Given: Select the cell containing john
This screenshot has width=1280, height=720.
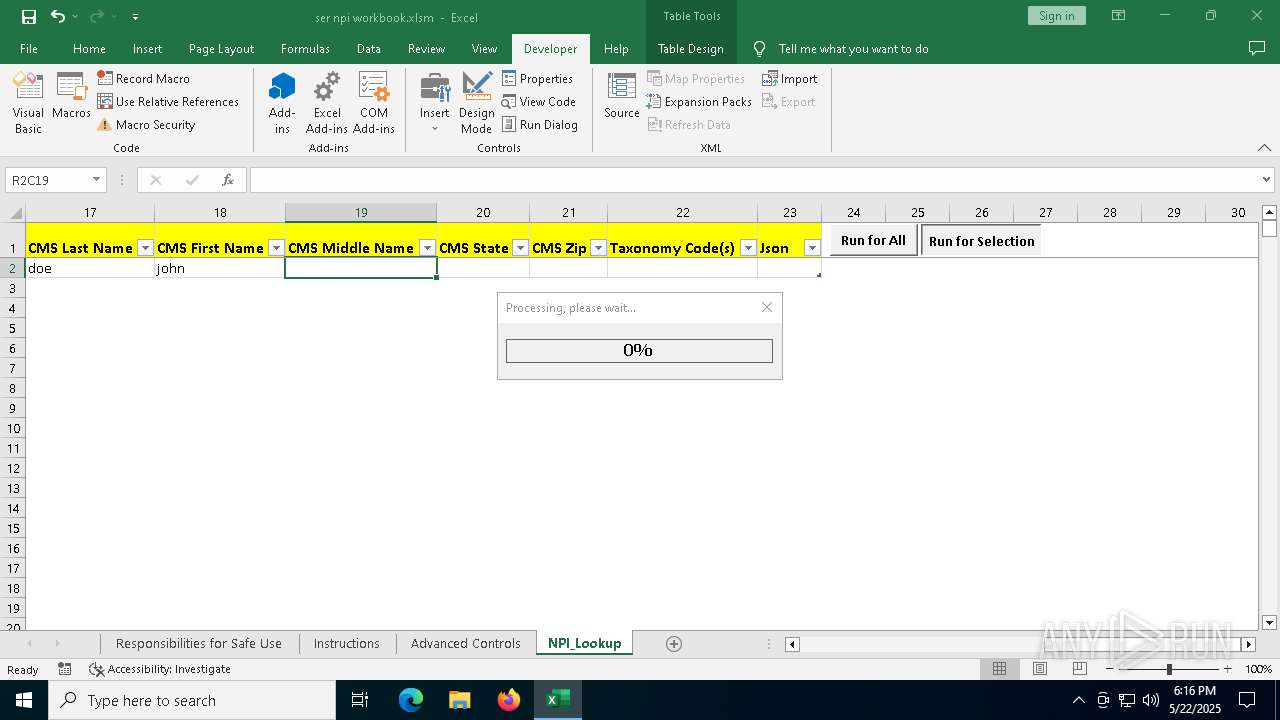Looking at the screenshot, I should (220, 268).
